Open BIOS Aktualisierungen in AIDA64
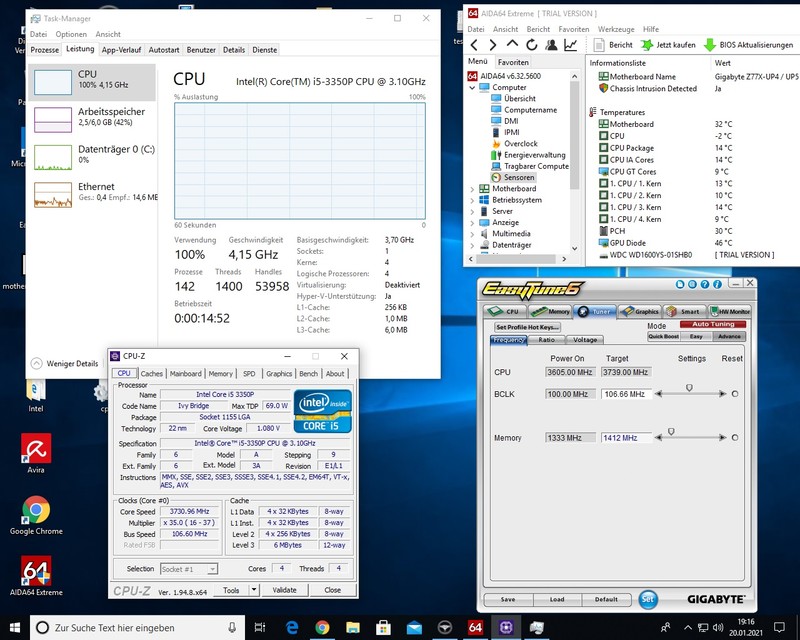Screen dimensions: 800x640 [748, 45]
